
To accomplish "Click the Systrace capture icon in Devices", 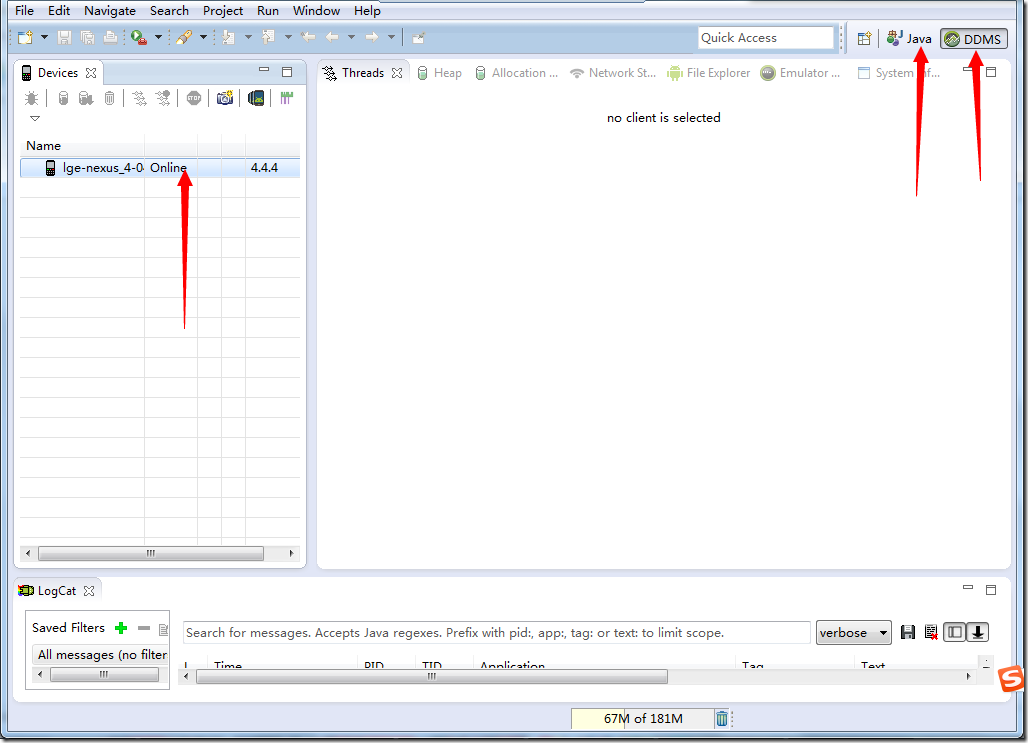I will pyautogui.click(x=287, y=98).
